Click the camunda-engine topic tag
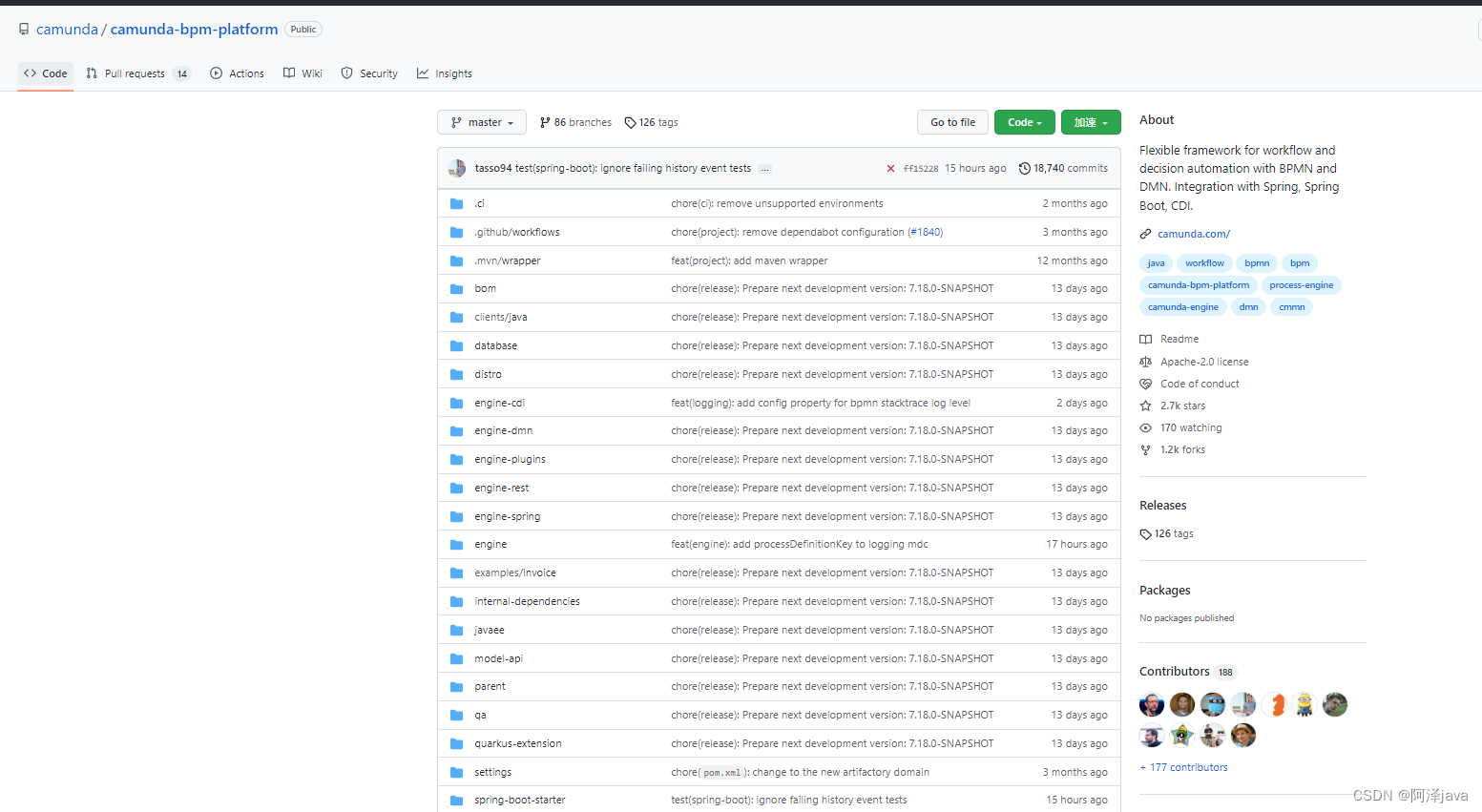Viewport: 1482px width, 812px height. point(1183,307)
